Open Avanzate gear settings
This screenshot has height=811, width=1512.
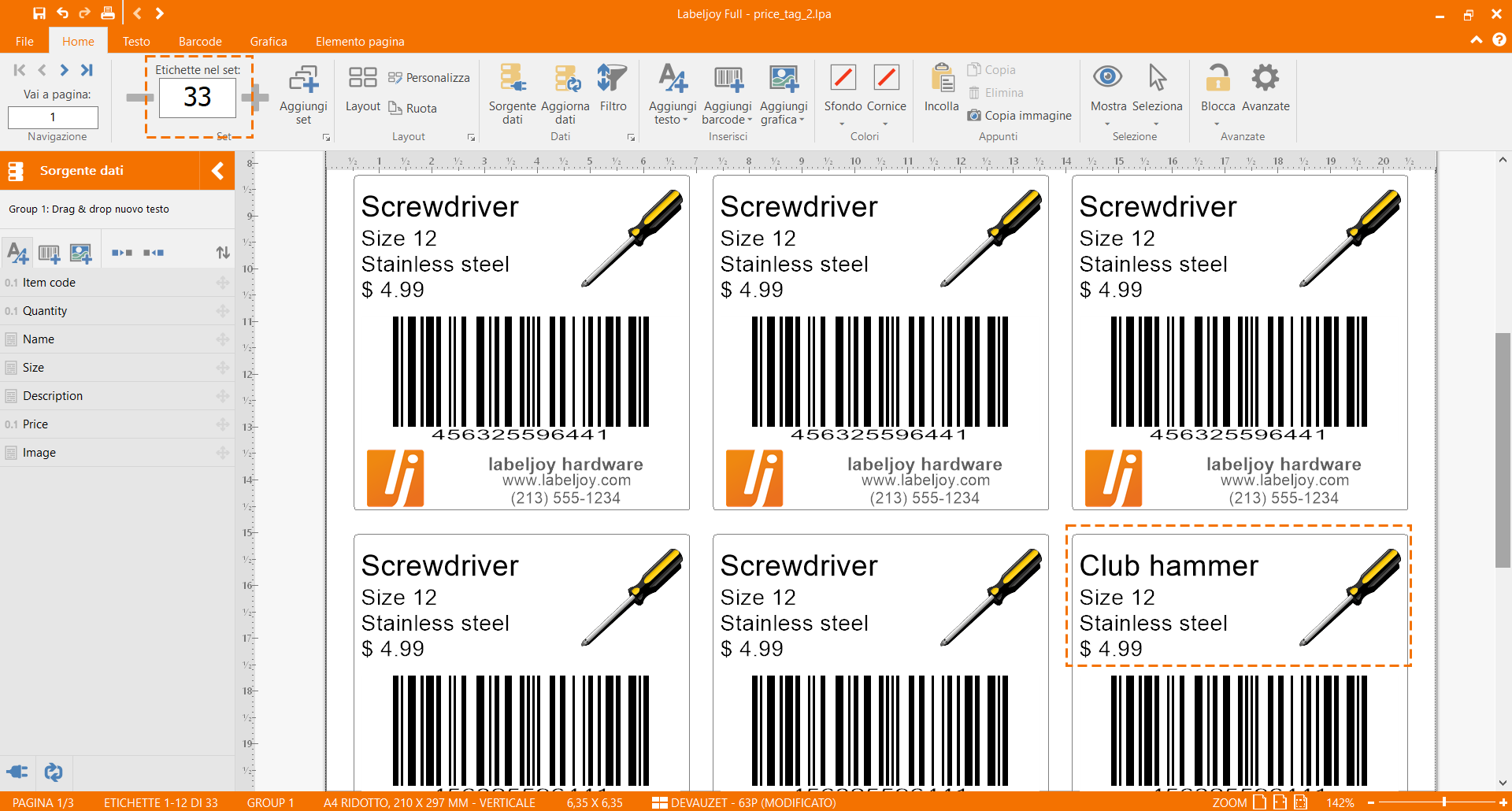1266,88
